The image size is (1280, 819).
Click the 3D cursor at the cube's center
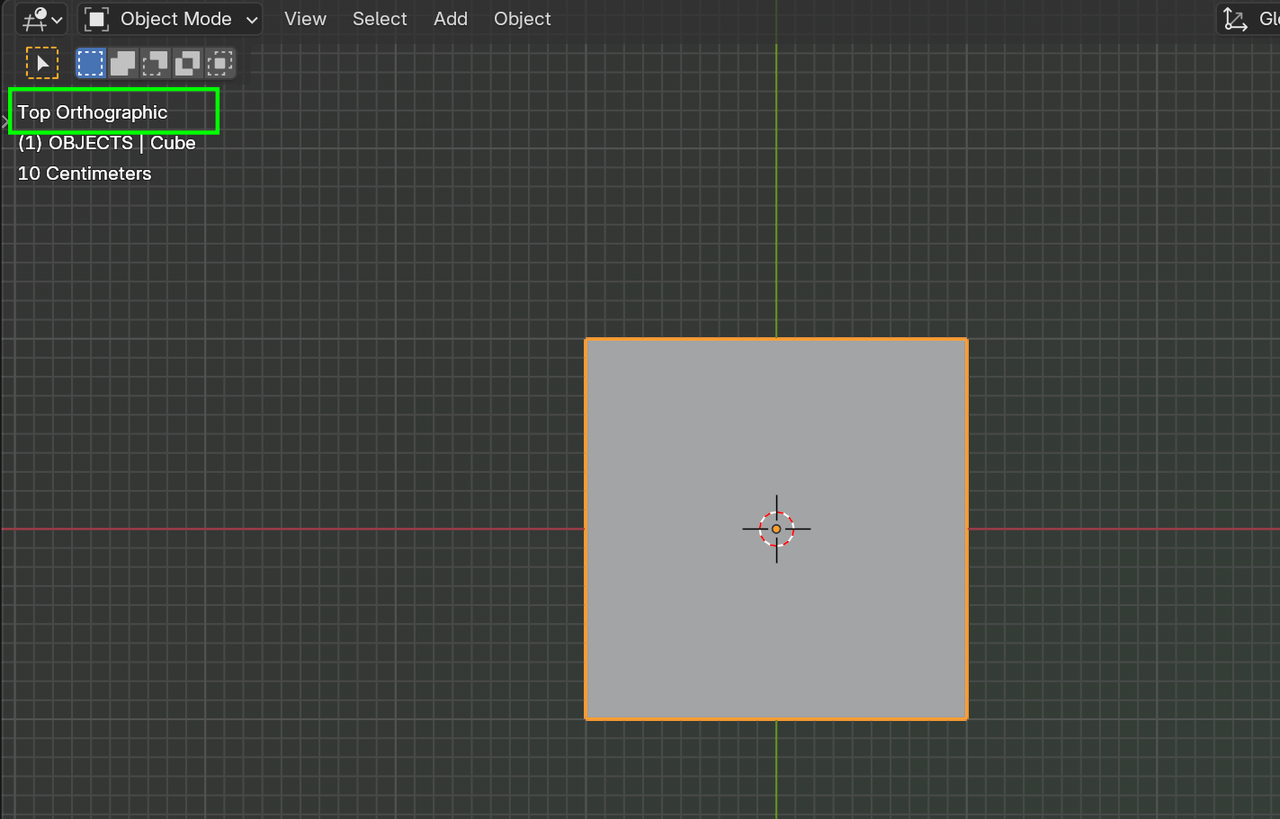[776, 529]
